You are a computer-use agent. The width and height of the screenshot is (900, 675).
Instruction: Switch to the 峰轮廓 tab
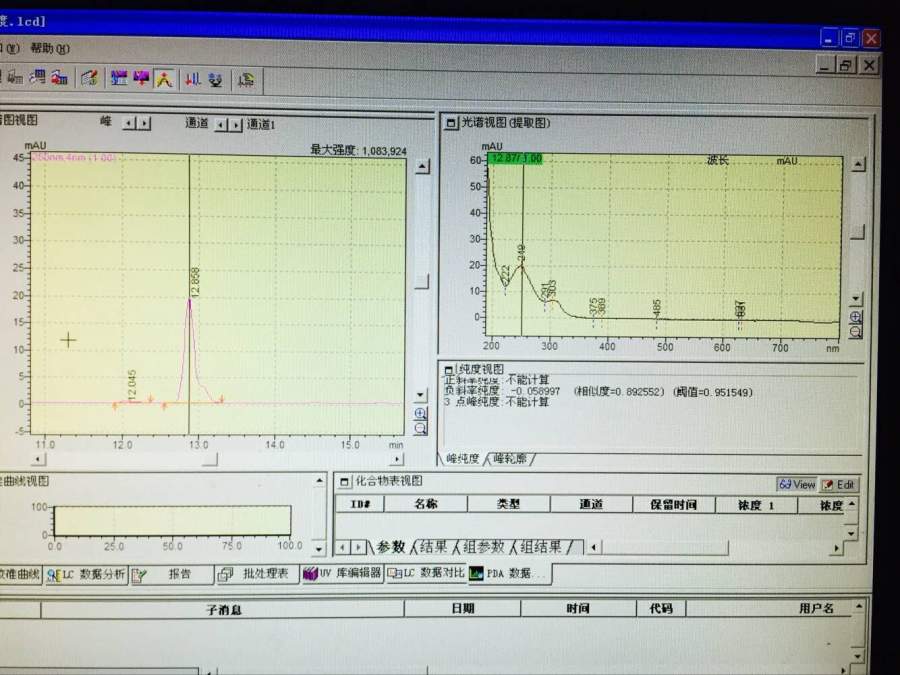(x=510, y=458)
